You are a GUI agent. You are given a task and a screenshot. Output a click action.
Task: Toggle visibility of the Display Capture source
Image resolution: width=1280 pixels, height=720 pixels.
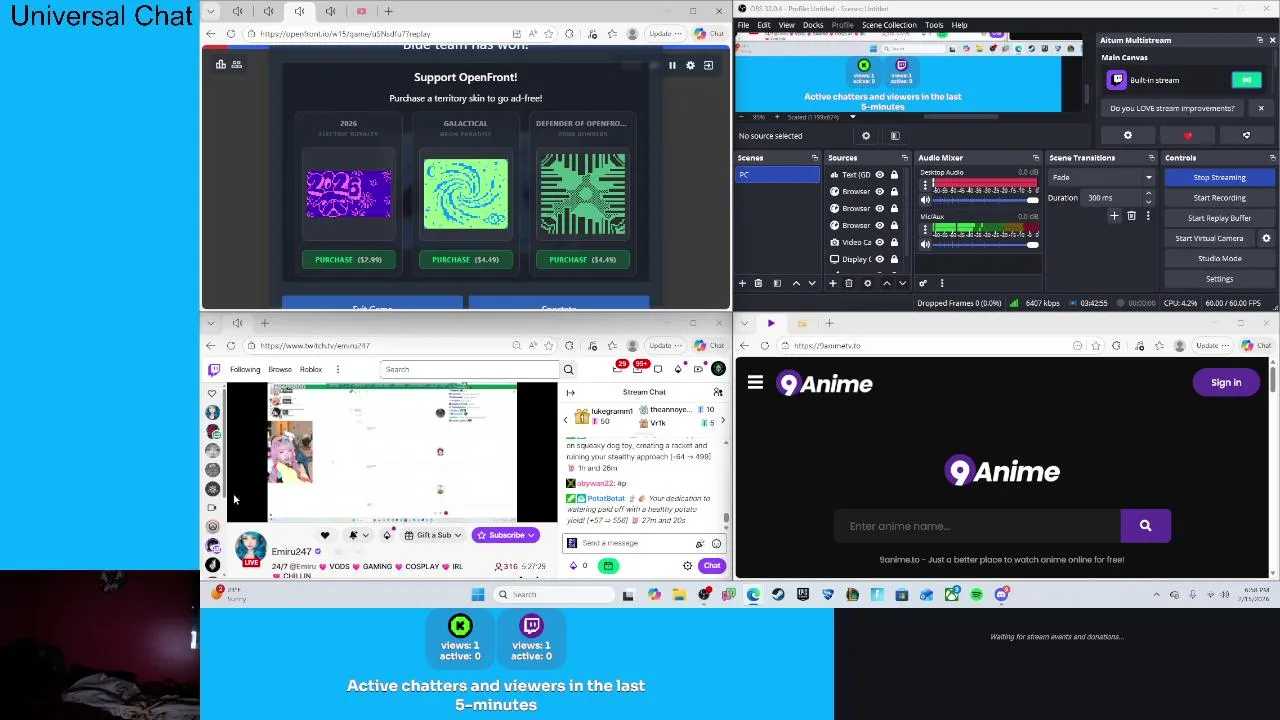(x=880, y=259)
